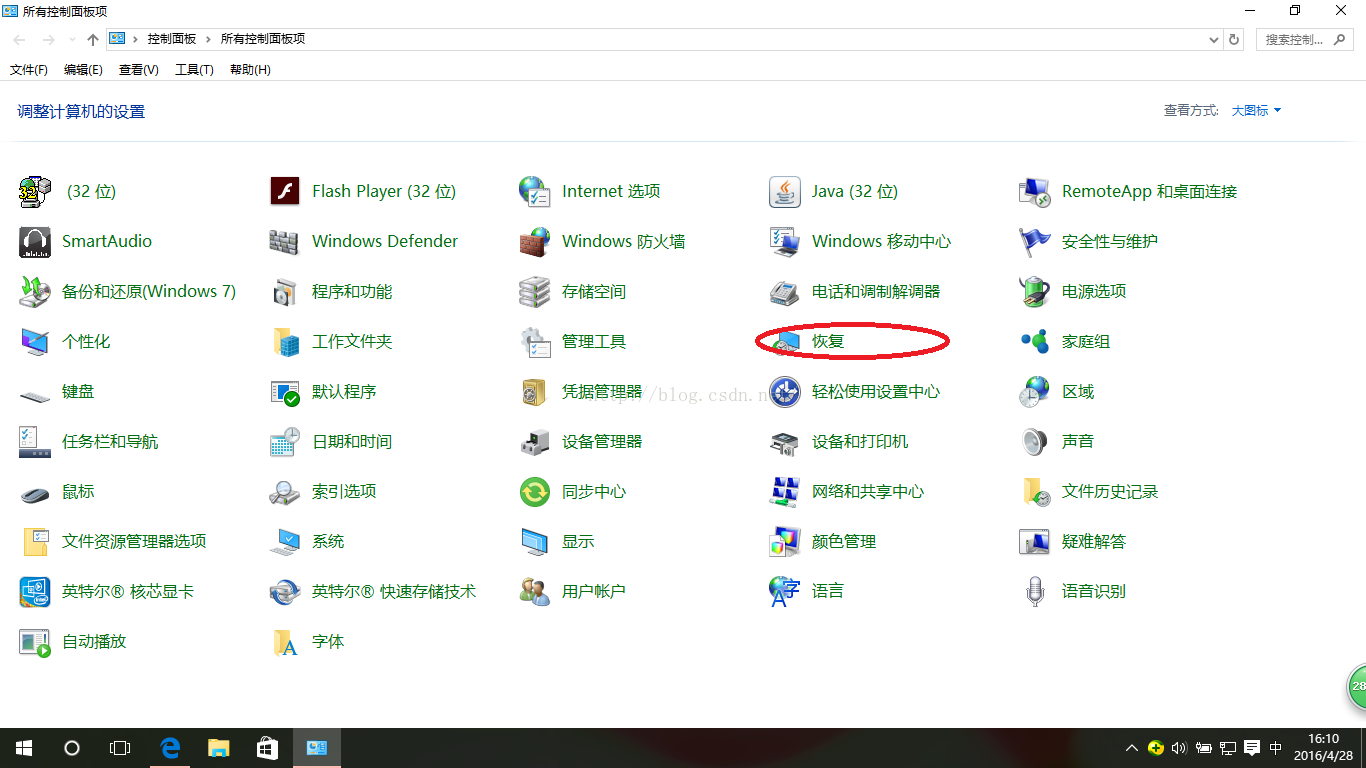Open the 电源选项 battery icon
1366x768 pixels.
1035,291
